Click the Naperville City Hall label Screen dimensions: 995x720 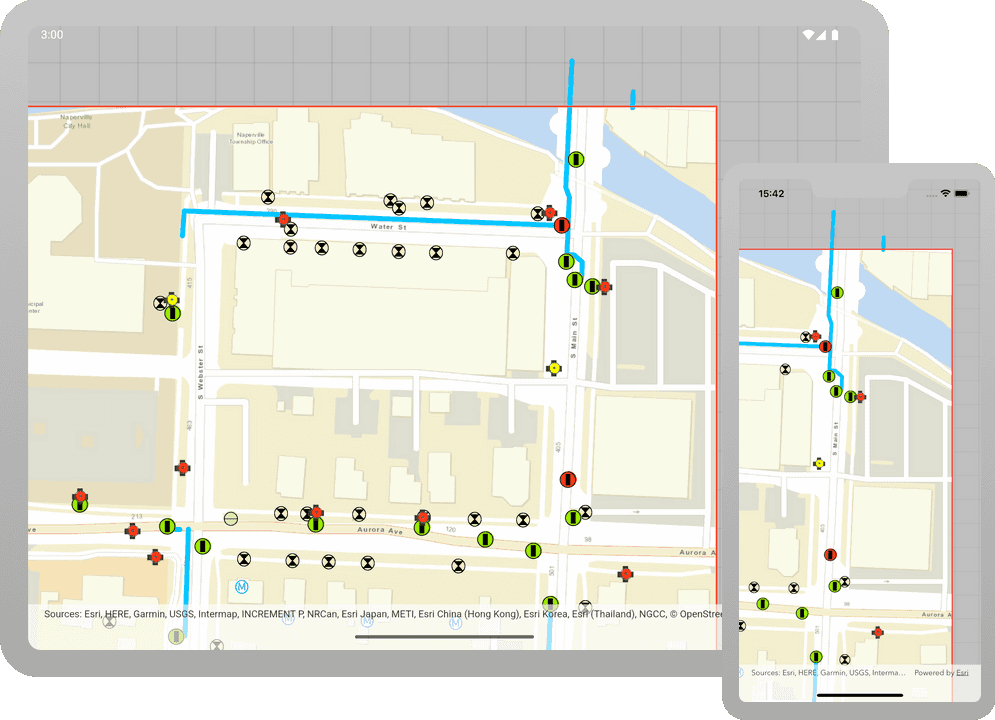pos(76,122)
